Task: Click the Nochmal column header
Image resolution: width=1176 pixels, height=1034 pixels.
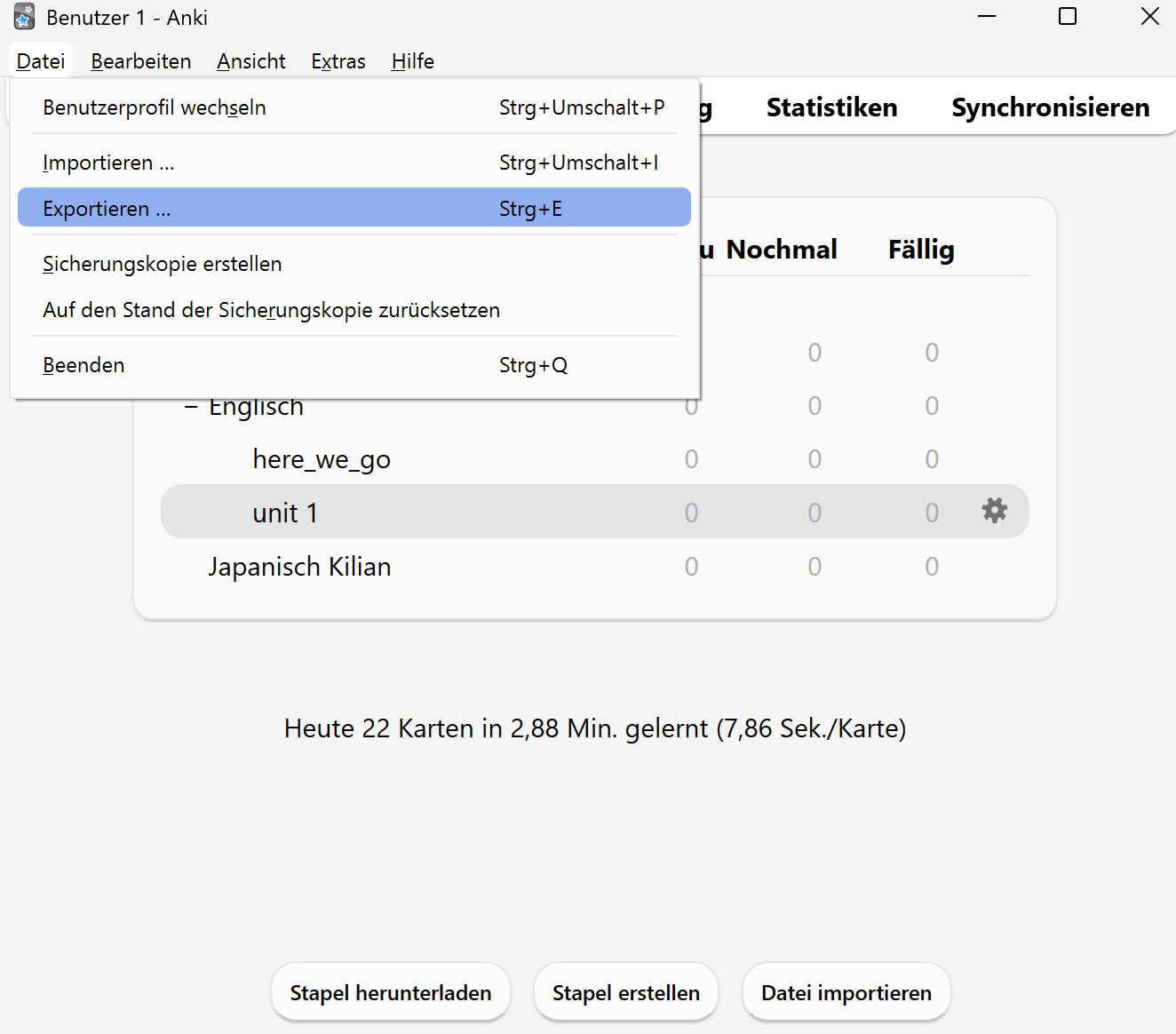Action: (x=782, y=250)
